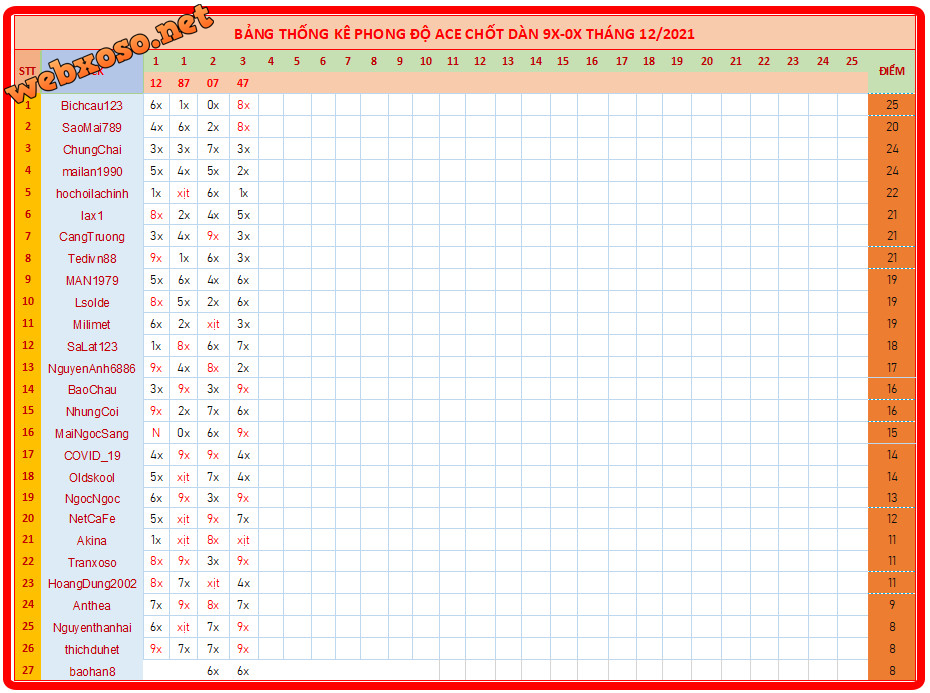930x693 pixels.
Task: Click the NetCaFe name cell
Action: point(92,519)
